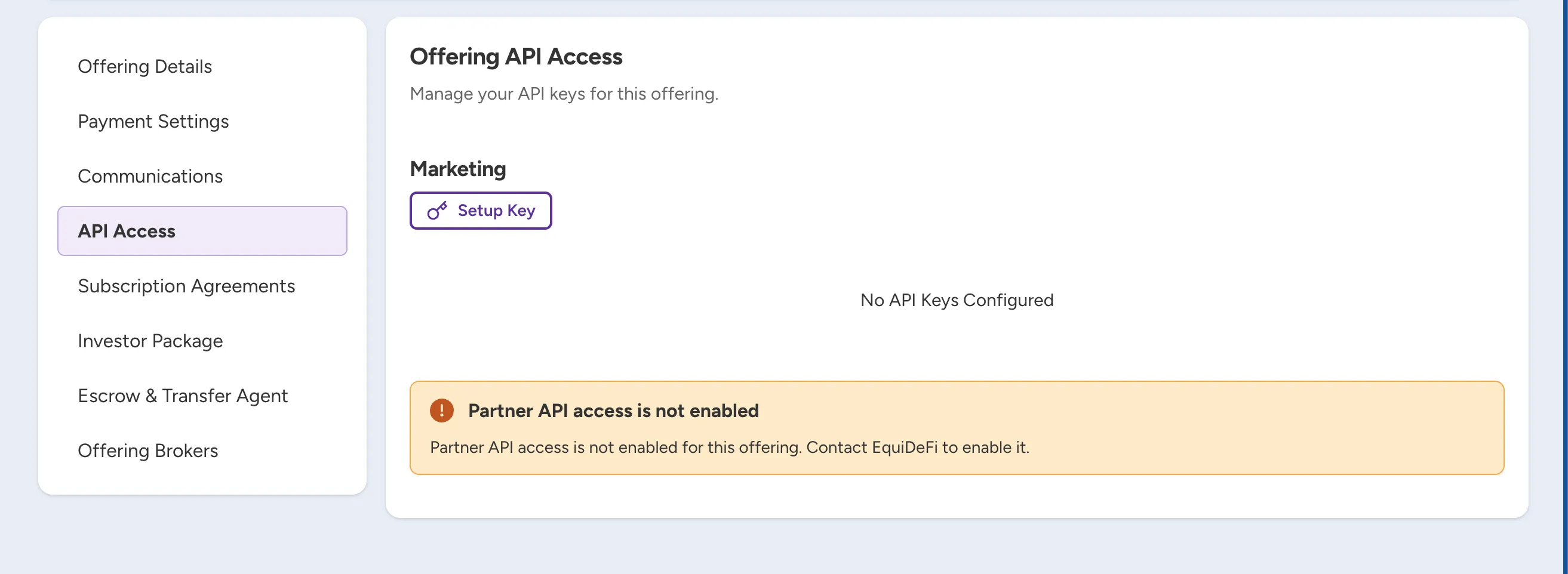Click the 'Manage your API keys' subtitle
Image resolution: width=1568 pixels, height=574 pixels.
[x=564, y=94]
